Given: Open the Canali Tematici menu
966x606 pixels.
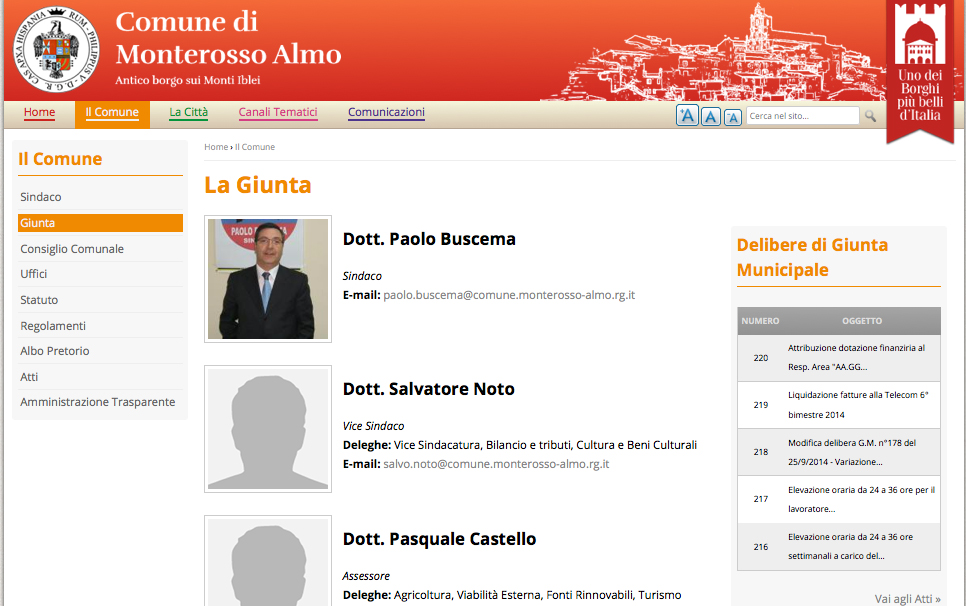Looking at the screenshot, I should tap(278, 112).
